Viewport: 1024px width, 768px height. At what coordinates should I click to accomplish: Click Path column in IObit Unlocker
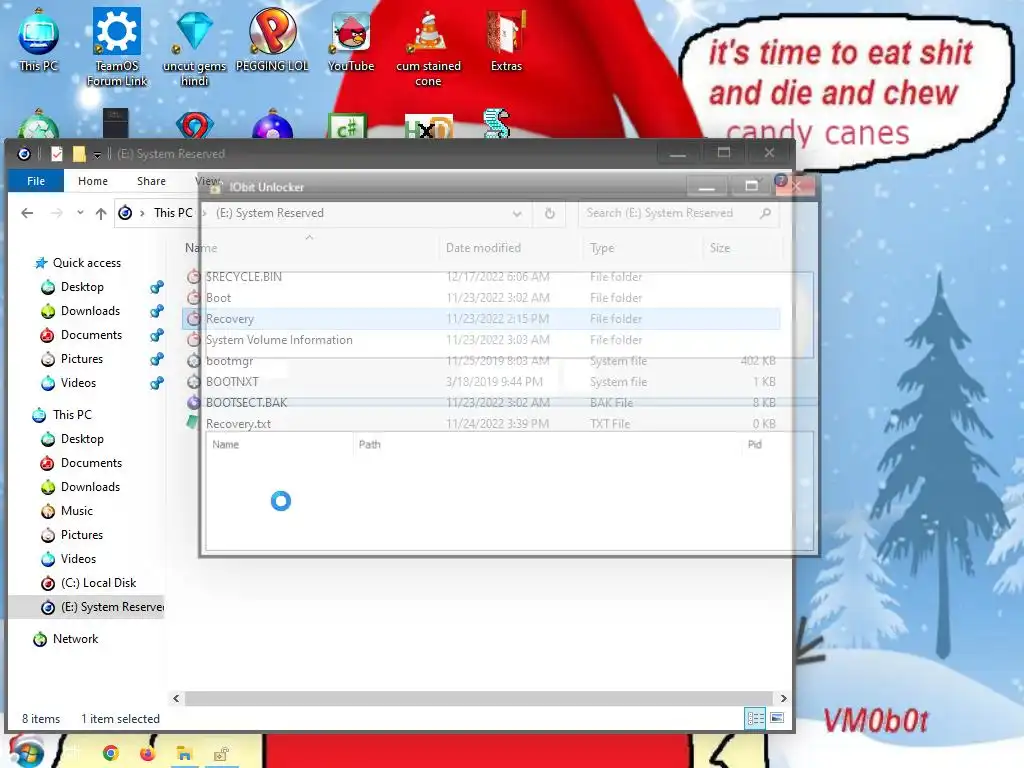(x=370, y=444)
